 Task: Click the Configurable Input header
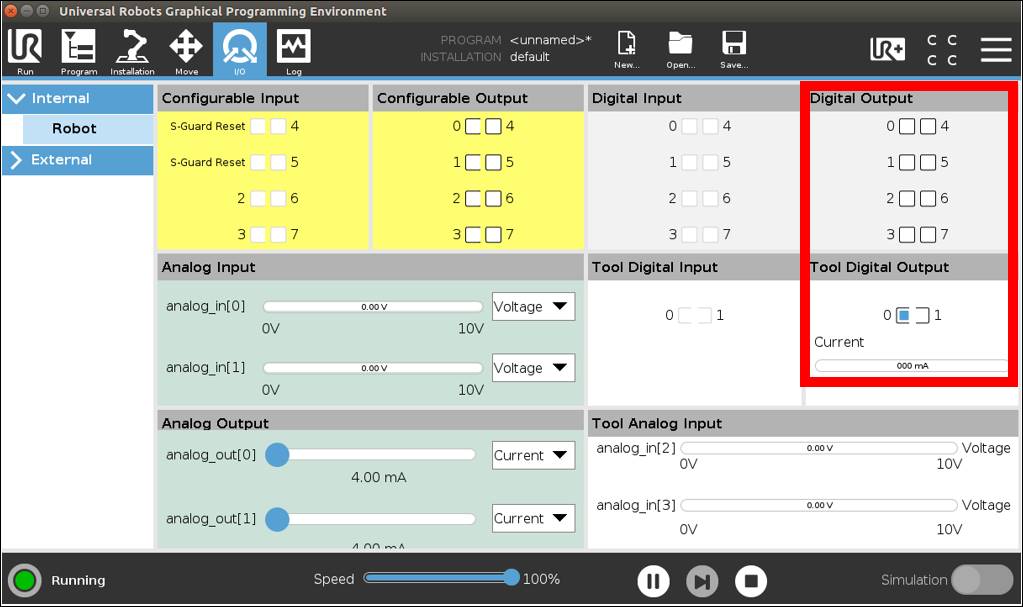coord(230,99)
